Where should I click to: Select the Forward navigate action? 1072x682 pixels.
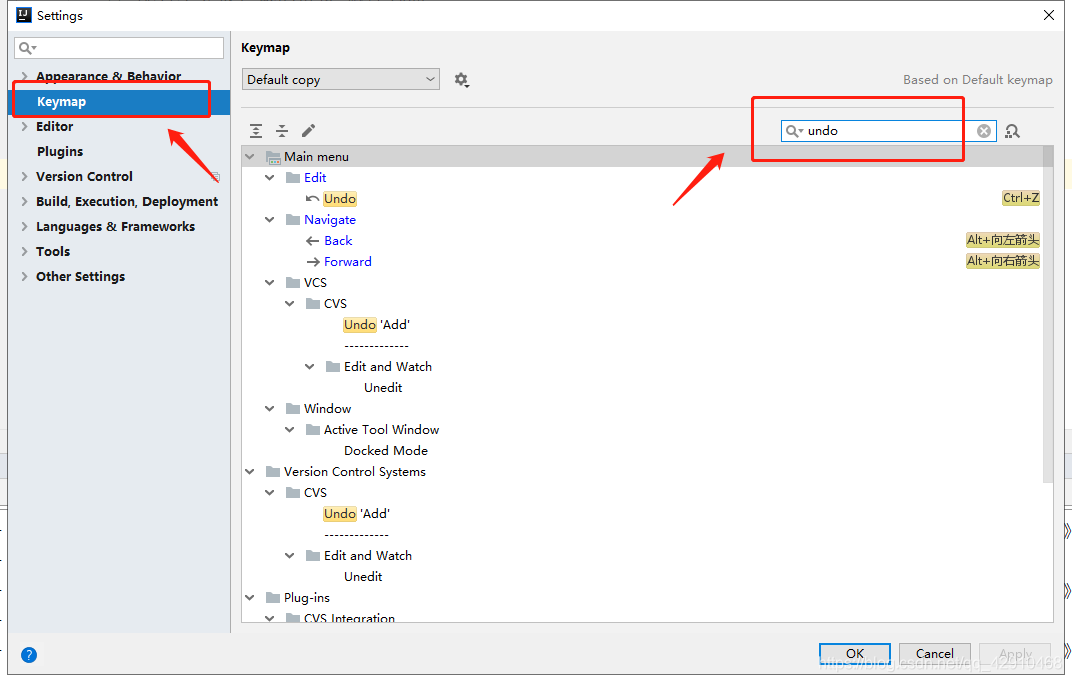point(348,262)
